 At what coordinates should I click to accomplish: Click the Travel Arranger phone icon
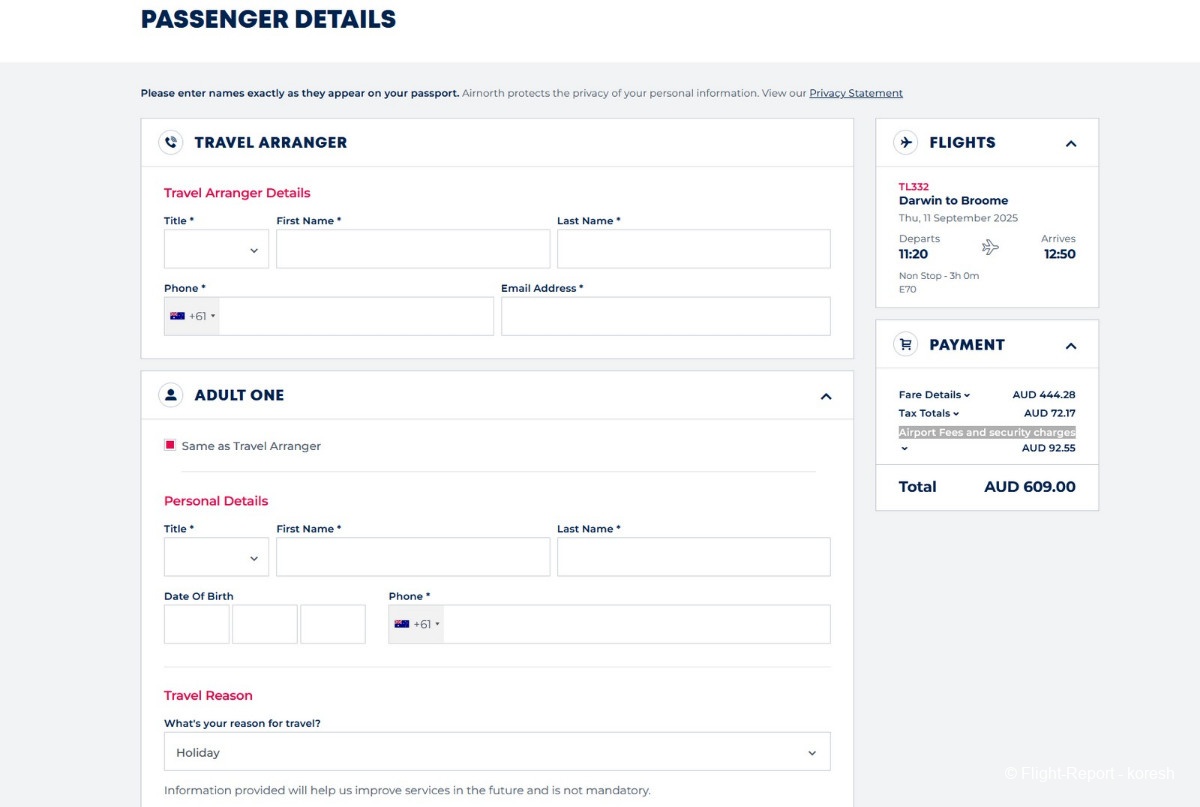tap(171, 142)
